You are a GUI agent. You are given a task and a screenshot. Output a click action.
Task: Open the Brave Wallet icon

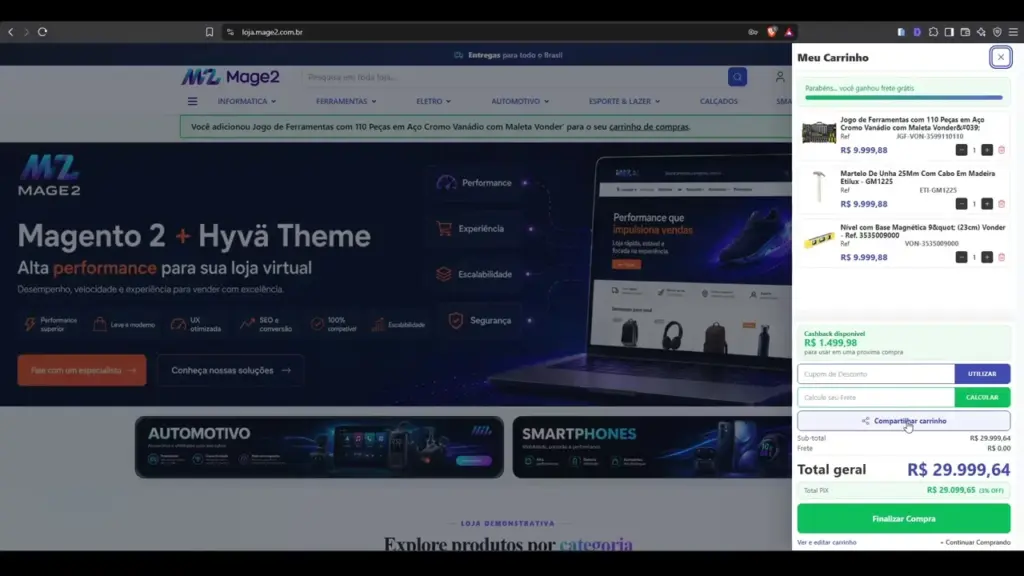(965, 32)
